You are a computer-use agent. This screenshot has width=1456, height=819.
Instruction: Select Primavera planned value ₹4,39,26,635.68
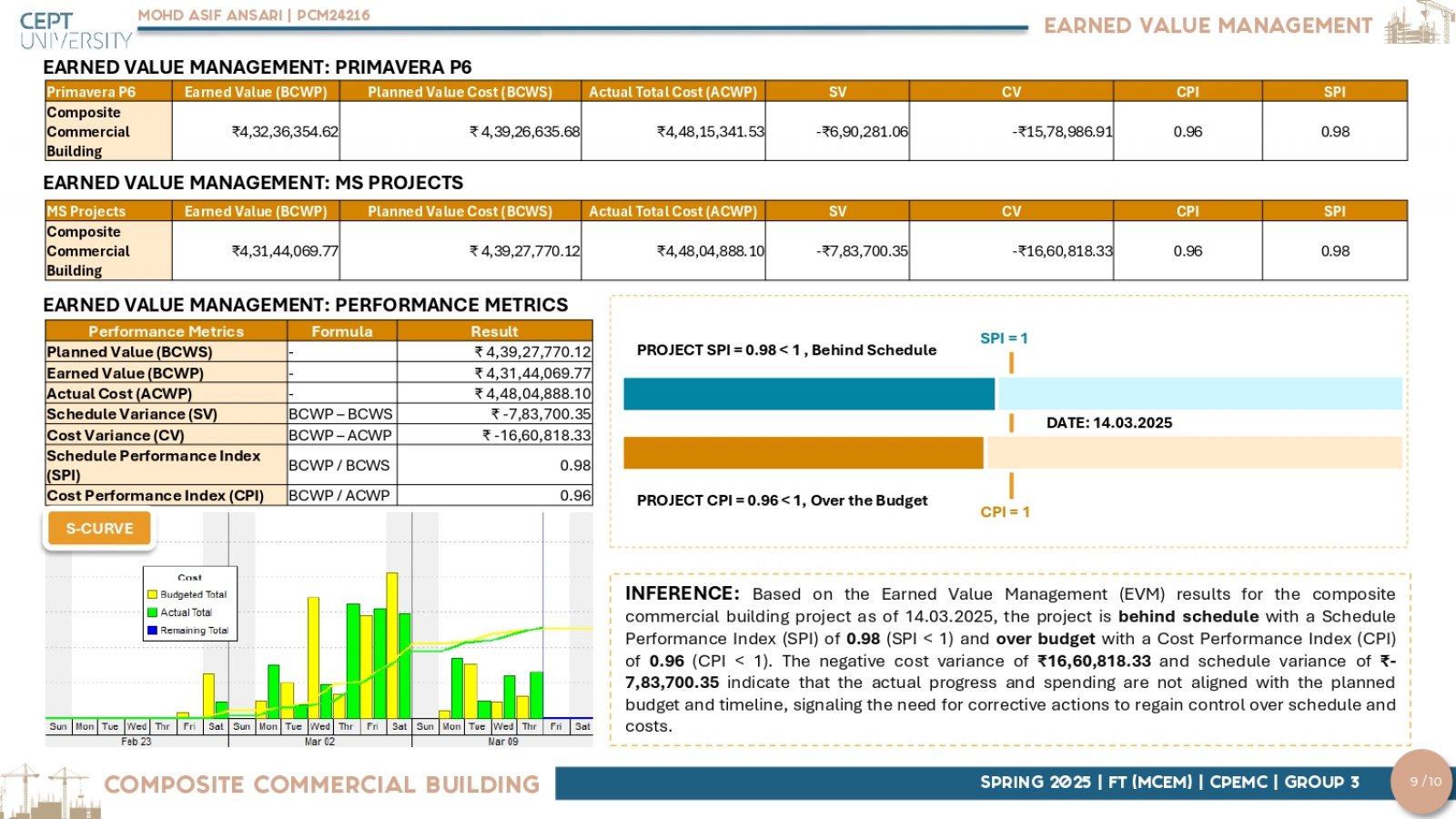tap(524, 132)
